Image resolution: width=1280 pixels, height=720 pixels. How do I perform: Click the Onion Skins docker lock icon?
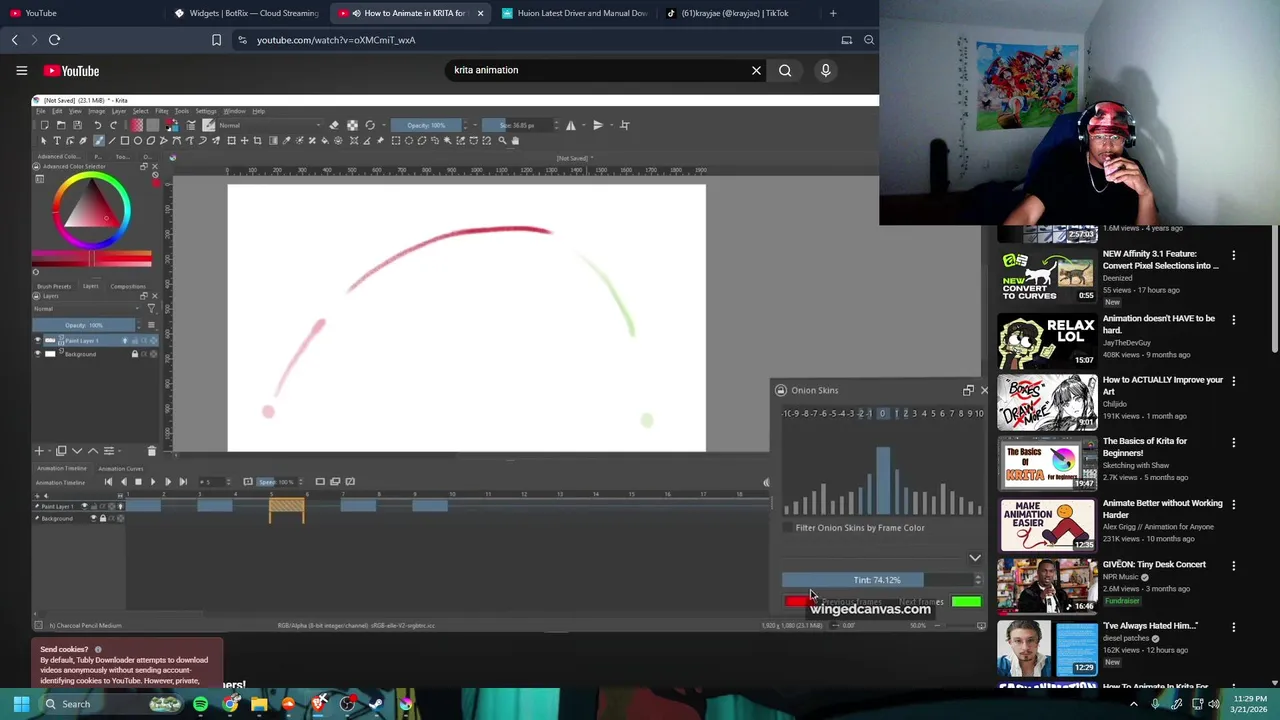click(x=781, y=390)
